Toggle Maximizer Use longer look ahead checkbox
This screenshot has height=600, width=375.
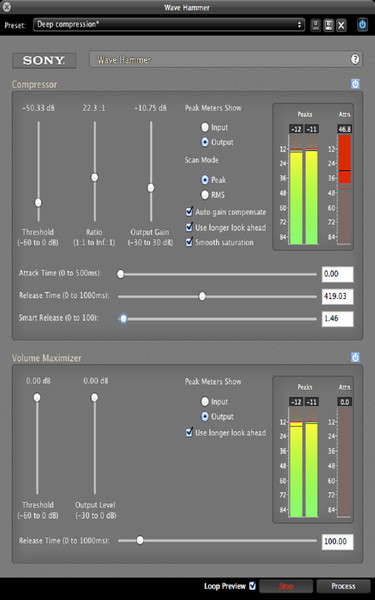[x=189, y=432]
